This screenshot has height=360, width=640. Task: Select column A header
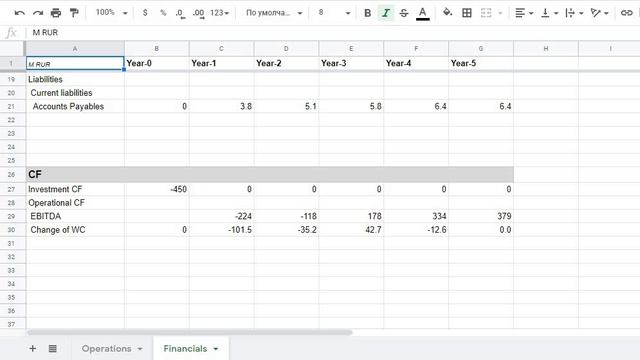(x=75, y=49)
